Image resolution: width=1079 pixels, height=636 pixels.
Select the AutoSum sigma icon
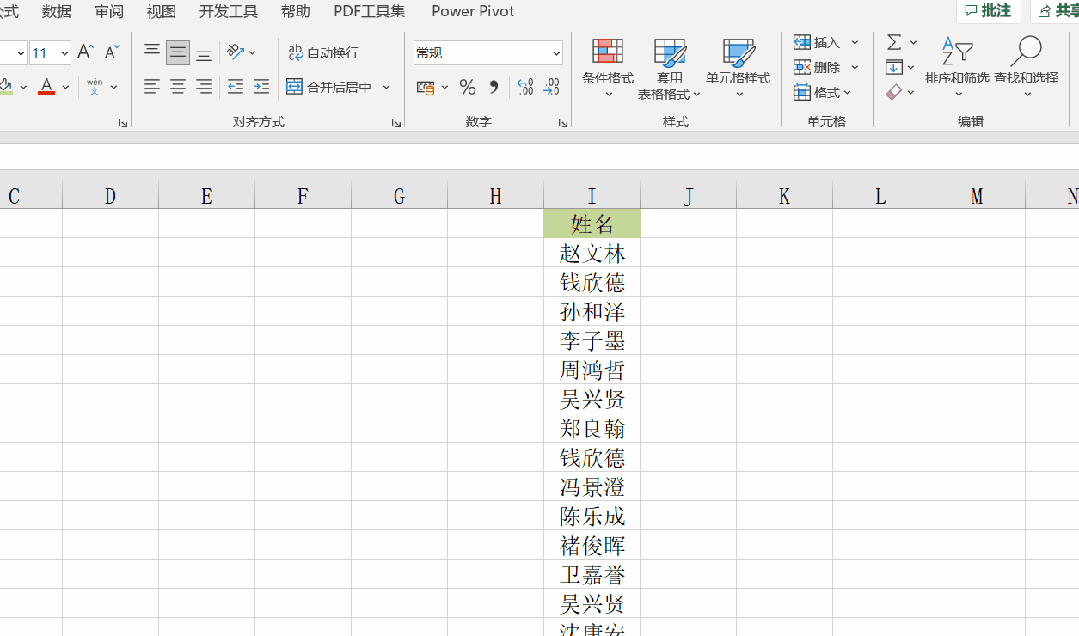pyautogui.click(x=896, y=41)
